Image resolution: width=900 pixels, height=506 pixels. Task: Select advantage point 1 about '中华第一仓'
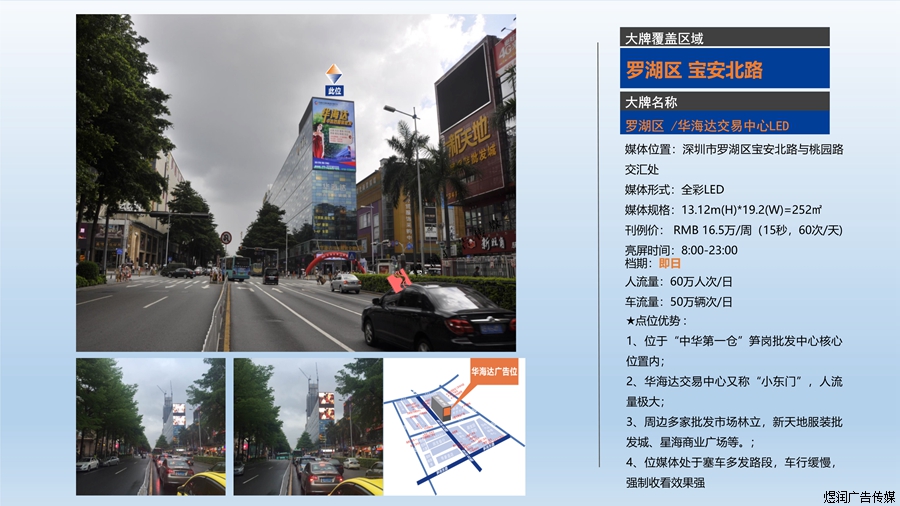pos(734,351)
